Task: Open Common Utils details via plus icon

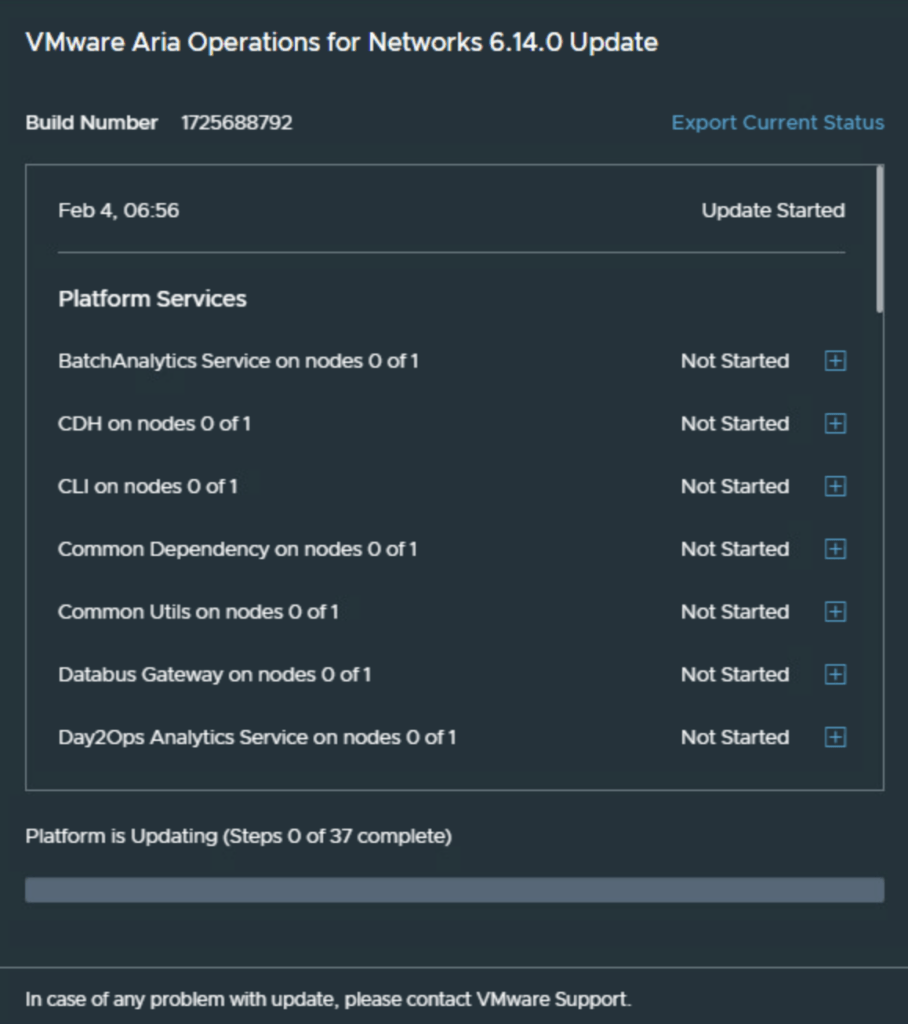Action: point(835,612)
